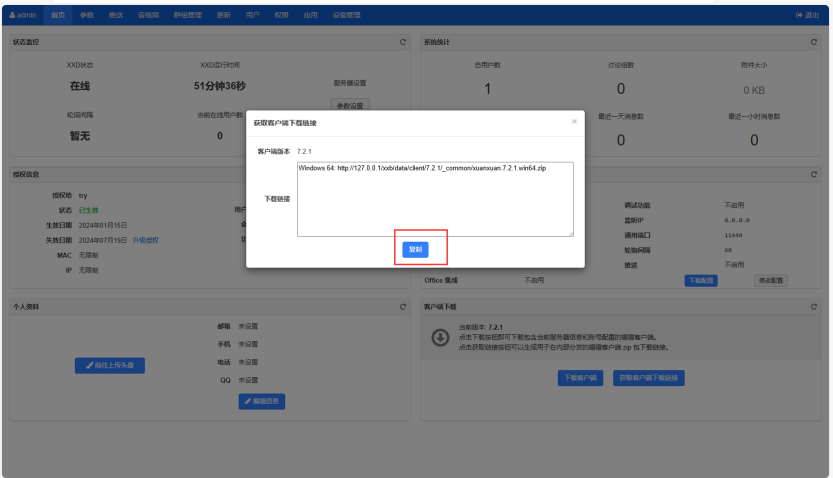
Task: Close the 获取客户端下载链接 dialog with X
Action: [574, 122]
